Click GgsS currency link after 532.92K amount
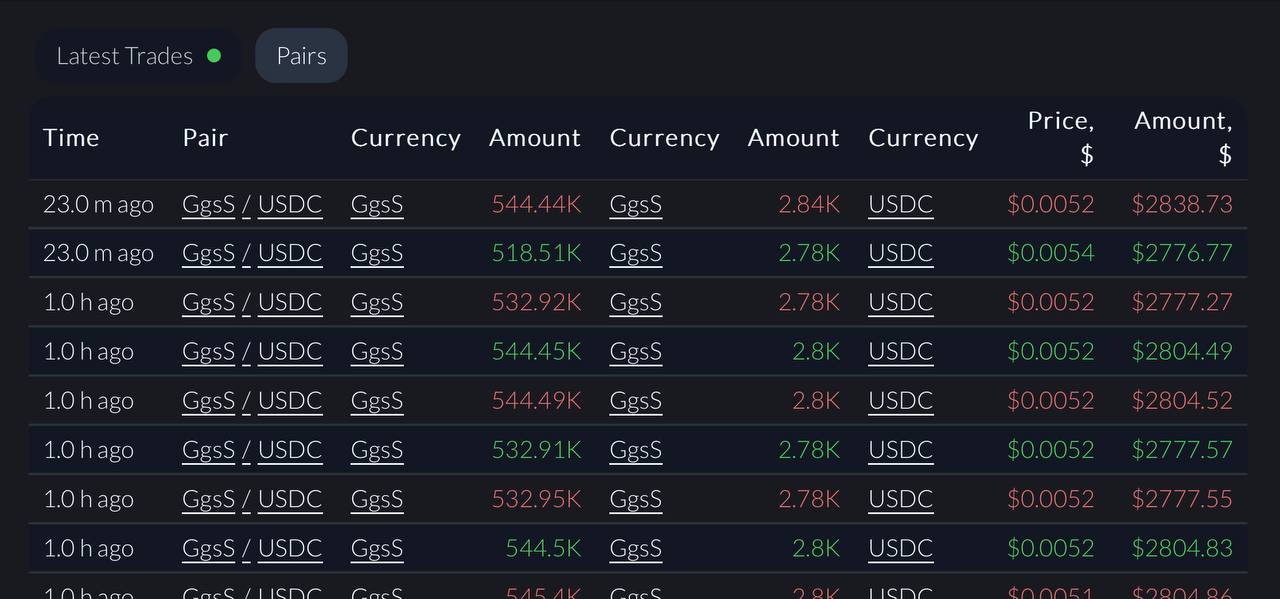The image size is (1280, 599). pyautogui.click(x=636, y=303)
